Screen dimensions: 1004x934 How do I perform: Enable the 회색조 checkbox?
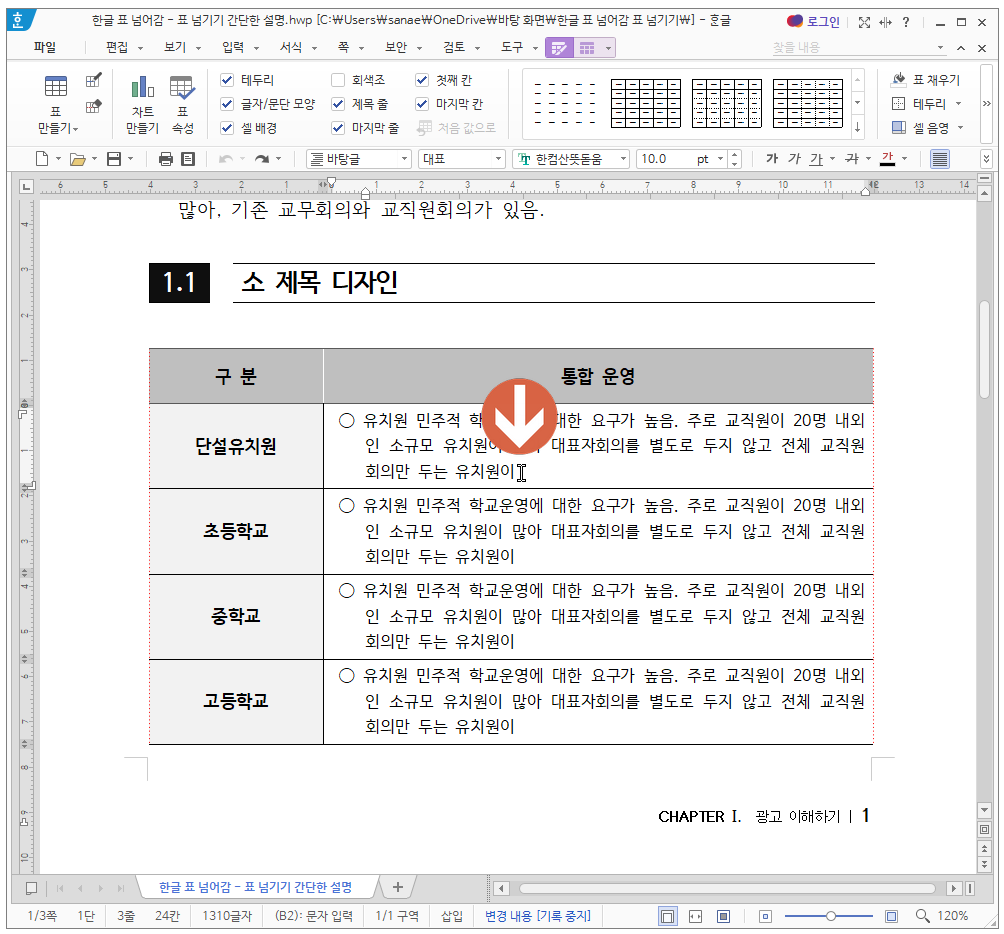coord(338,80)
